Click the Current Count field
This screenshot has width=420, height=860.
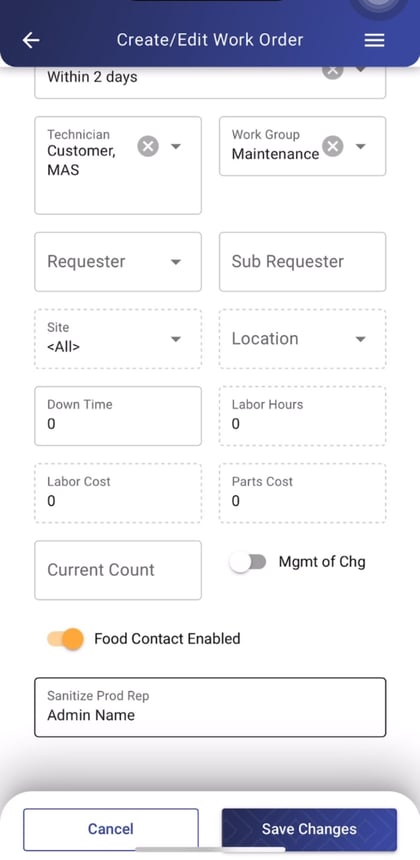118,570
